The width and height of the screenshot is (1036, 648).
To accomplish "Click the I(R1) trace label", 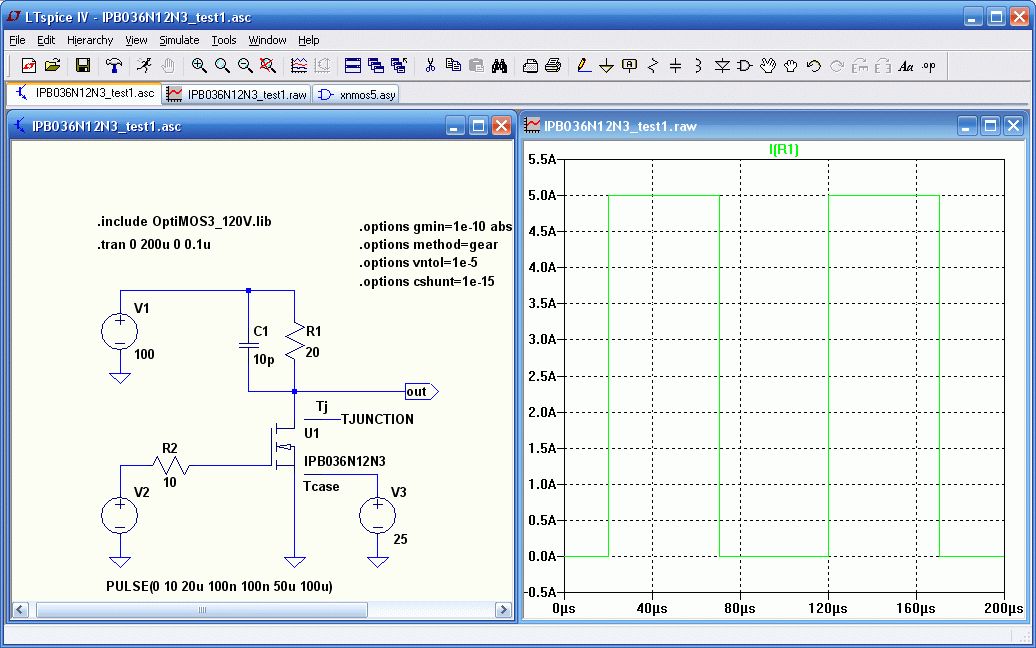I will (x=783, y=150).
